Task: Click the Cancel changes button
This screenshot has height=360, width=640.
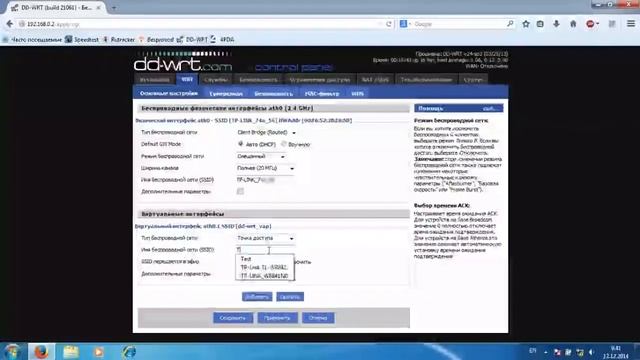Action: (318, 318)
